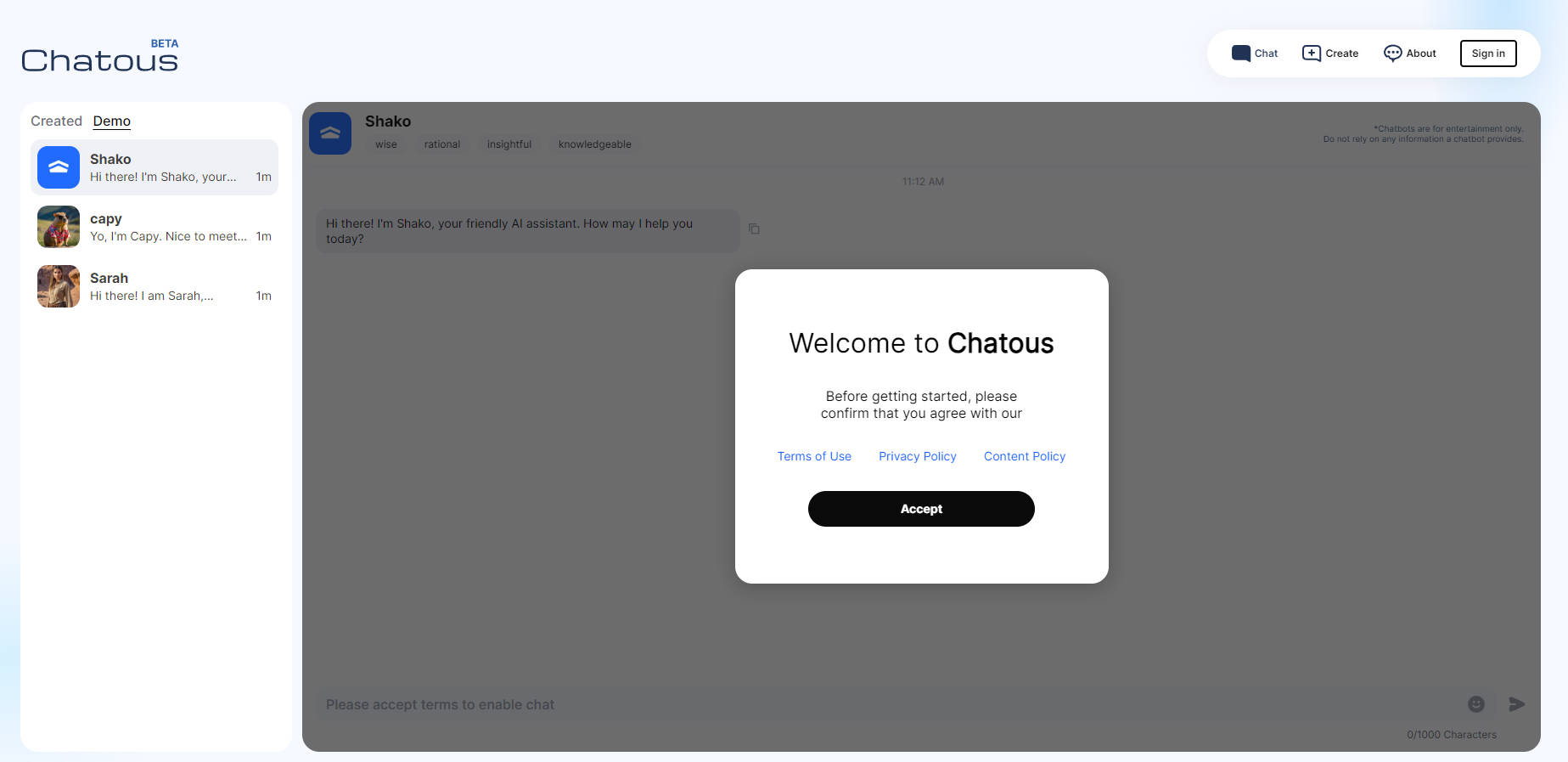Viewport: 1568px width, 762px height.
Task: Switch to the Created tab
Action: click(56, 121)
